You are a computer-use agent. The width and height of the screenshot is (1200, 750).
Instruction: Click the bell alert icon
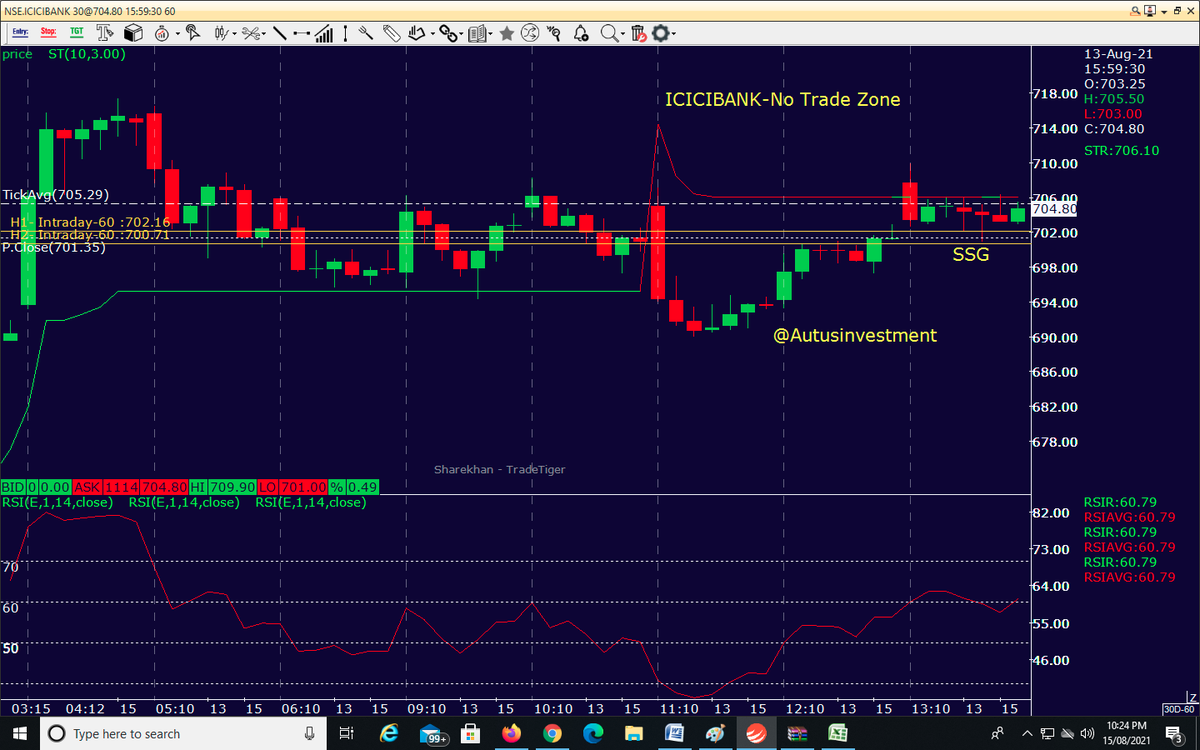(x=581, y=33)
